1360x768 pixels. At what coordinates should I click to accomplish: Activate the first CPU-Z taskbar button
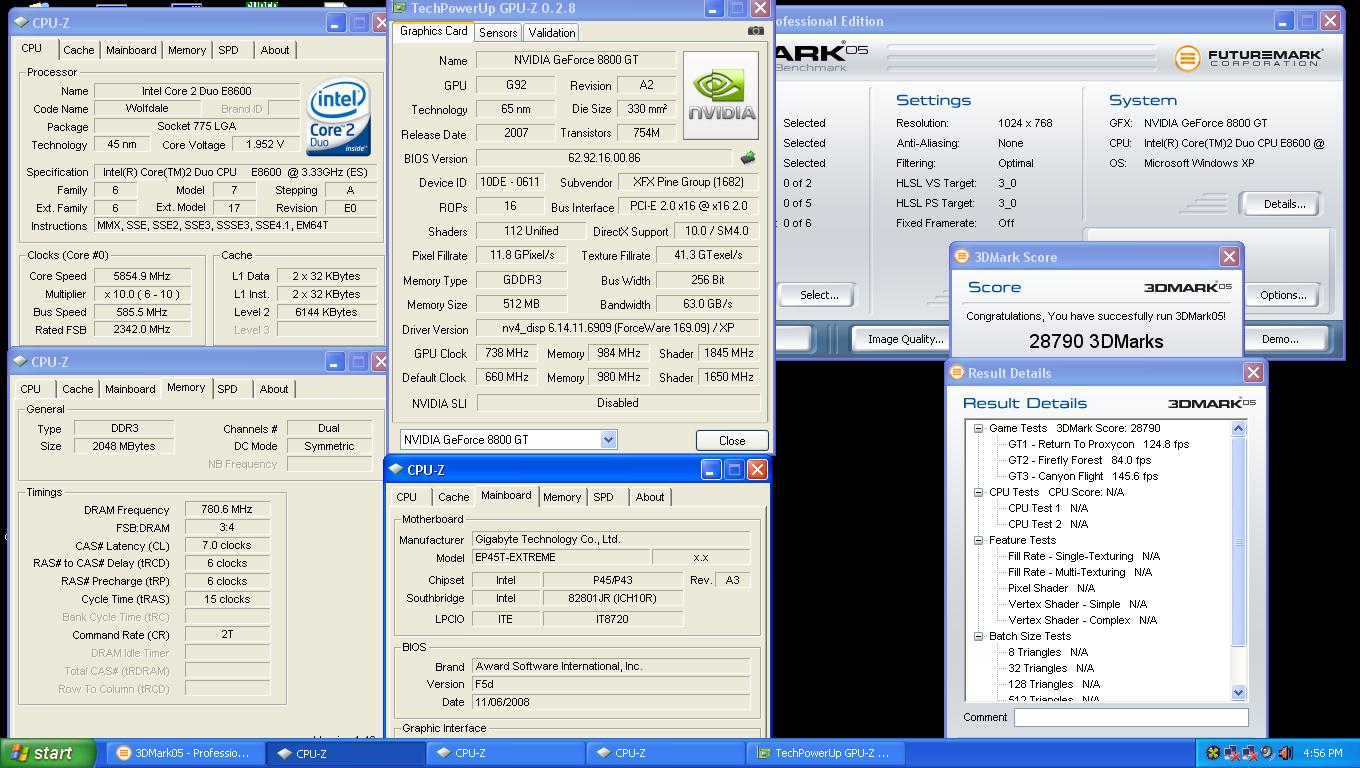pos(346,753)
